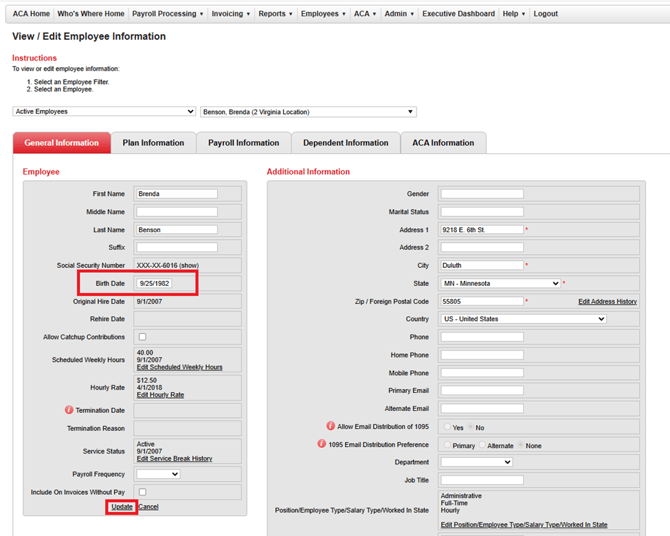Switch to the Plan Information tab
The image size is (670, 536).
(x=153, y=143)
